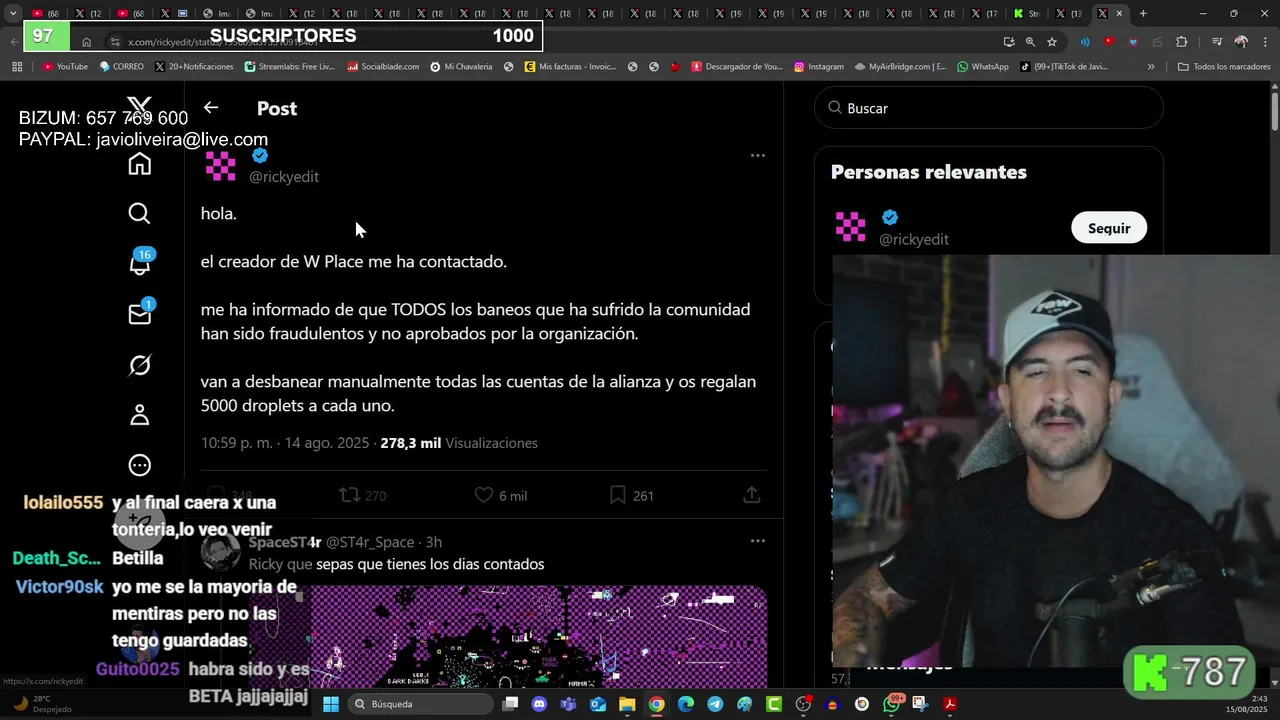Image resolution: width=1280 pixels, height=720 pixels.
Task: Open the three-dot menu on SpaceST4r's reply
Action: (758, 541)
